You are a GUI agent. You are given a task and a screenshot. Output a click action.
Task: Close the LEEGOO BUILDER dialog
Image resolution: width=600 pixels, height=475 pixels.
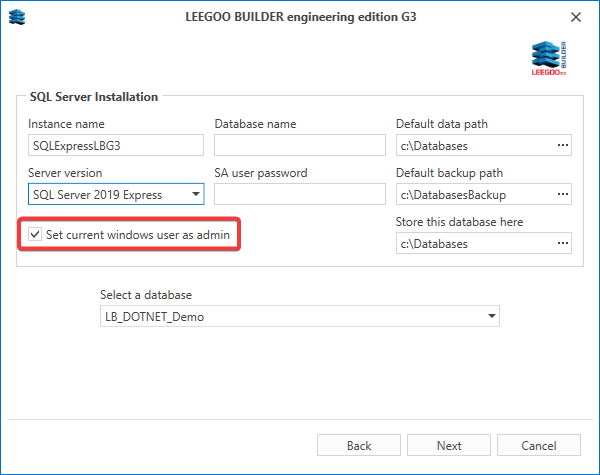point(576,17)
